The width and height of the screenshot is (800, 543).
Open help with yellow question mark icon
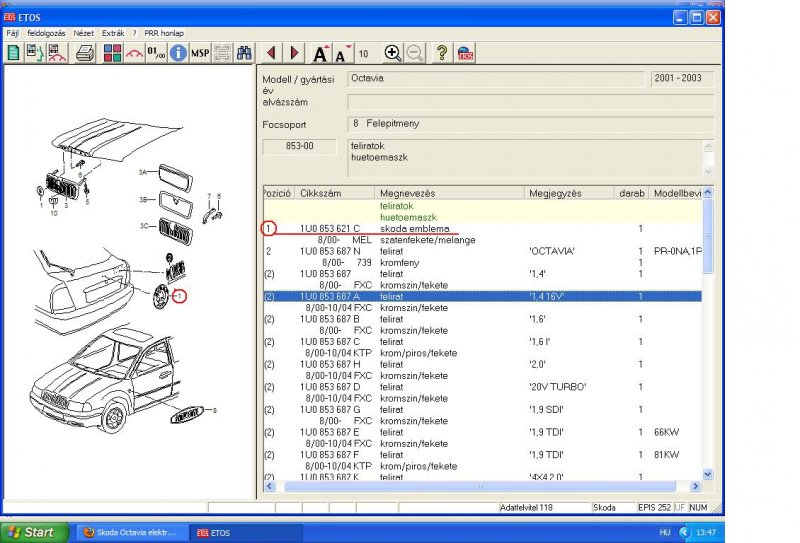click(442, 53)
